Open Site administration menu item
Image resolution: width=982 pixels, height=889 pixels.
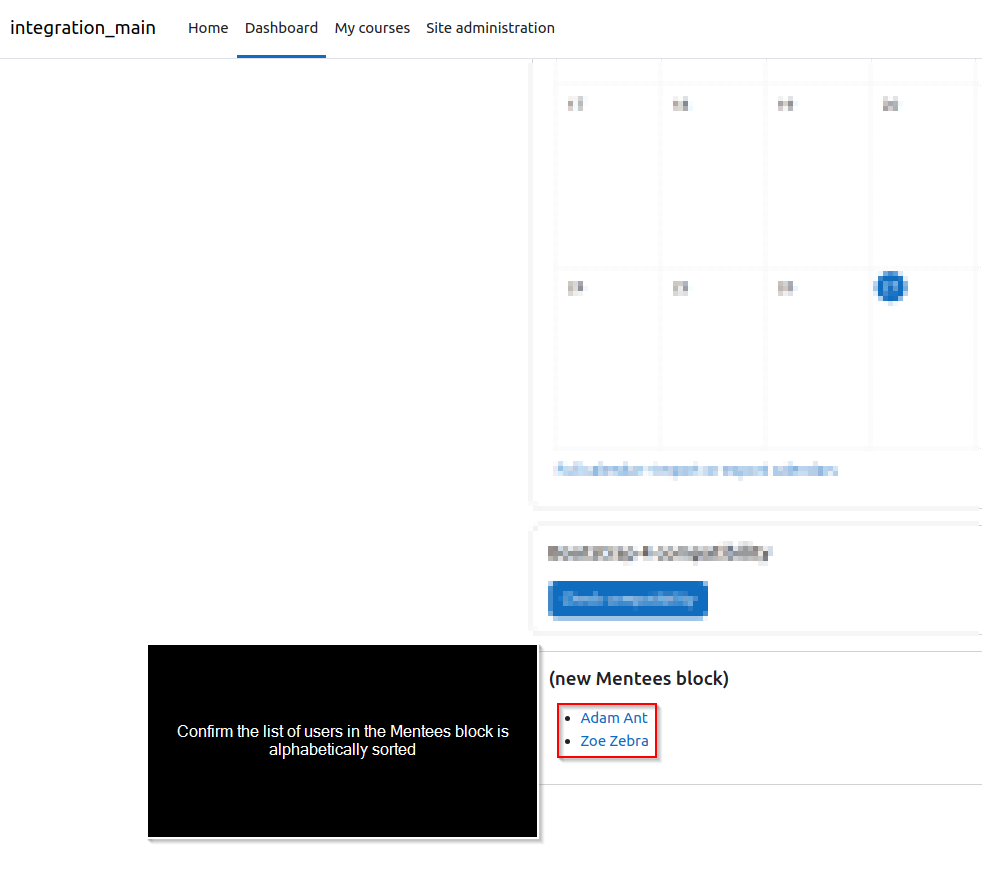click(490, 28)
